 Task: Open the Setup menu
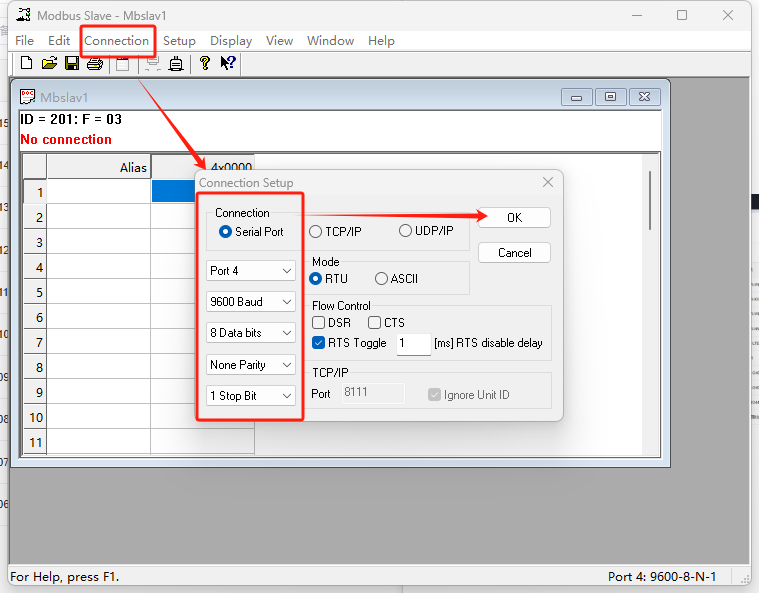pyautogui.click(x=179, y=41)
